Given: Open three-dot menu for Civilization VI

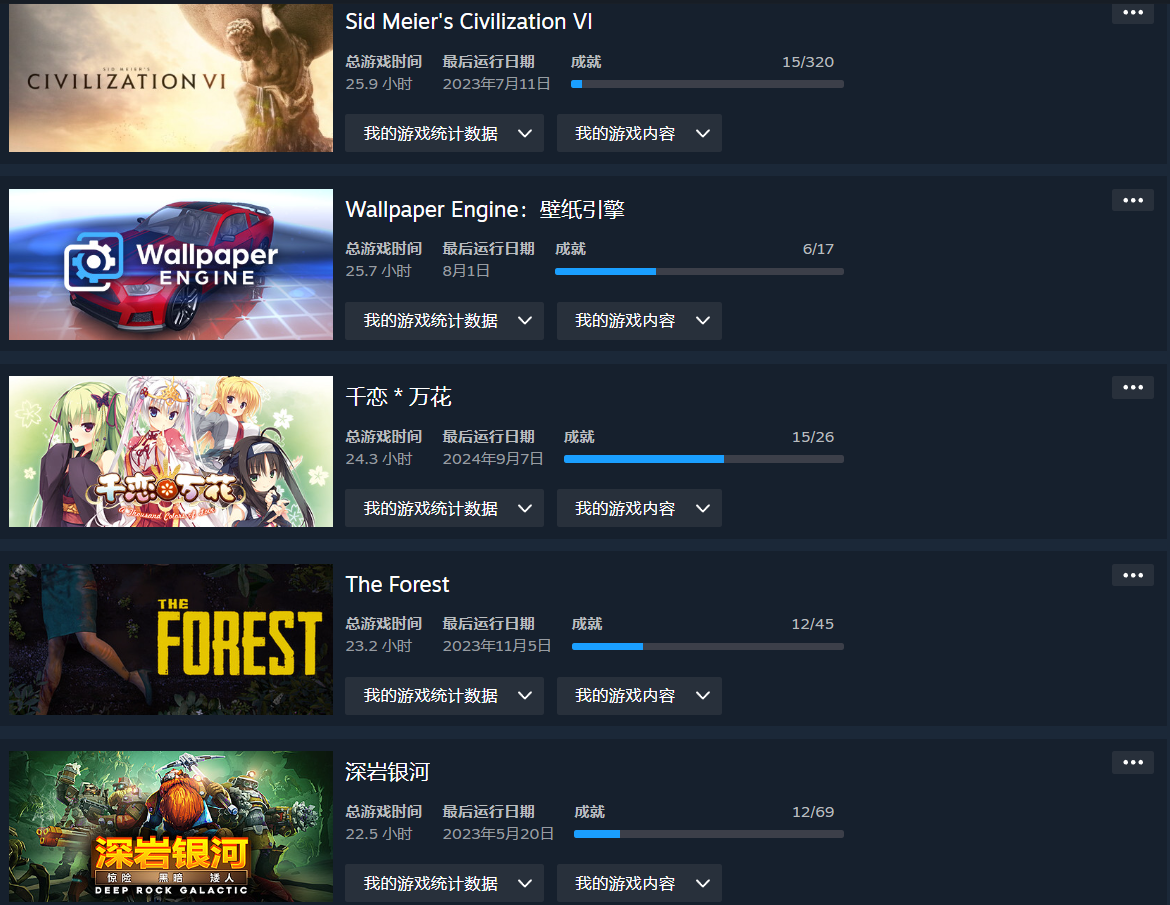Looking at the screenshot, I should click(1132, 13).
